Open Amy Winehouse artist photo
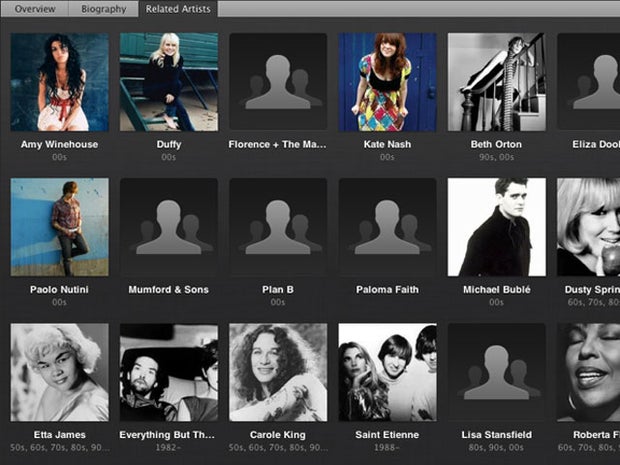The width and height of the screenshot is (620, 465). coord(59,82)
